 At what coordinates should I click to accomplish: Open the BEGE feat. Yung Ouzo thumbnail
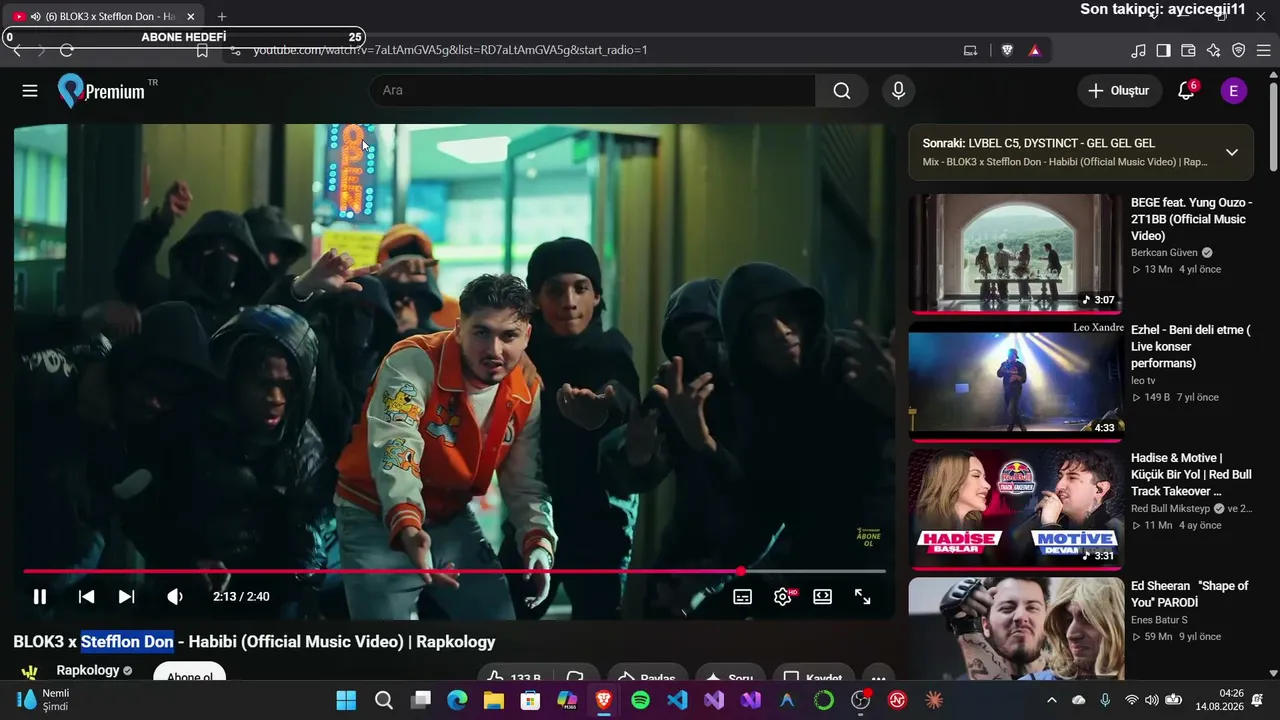click(x=1015, y=253)
